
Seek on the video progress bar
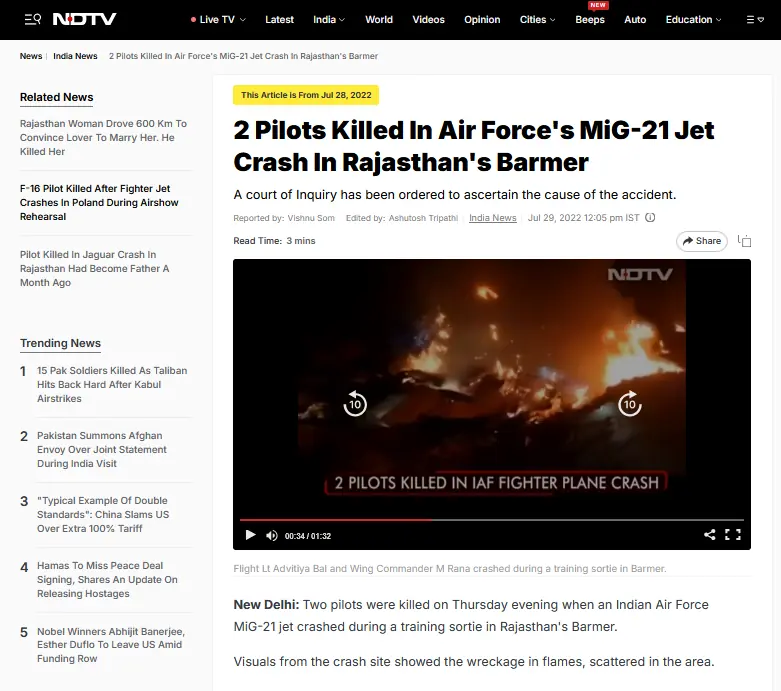click(x=492, y=520)
